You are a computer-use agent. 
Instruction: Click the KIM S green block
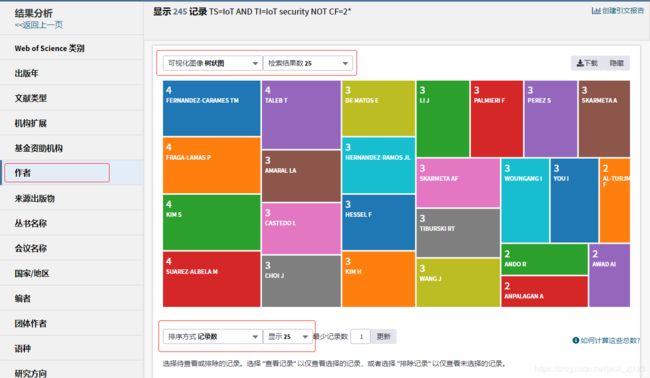211,223
